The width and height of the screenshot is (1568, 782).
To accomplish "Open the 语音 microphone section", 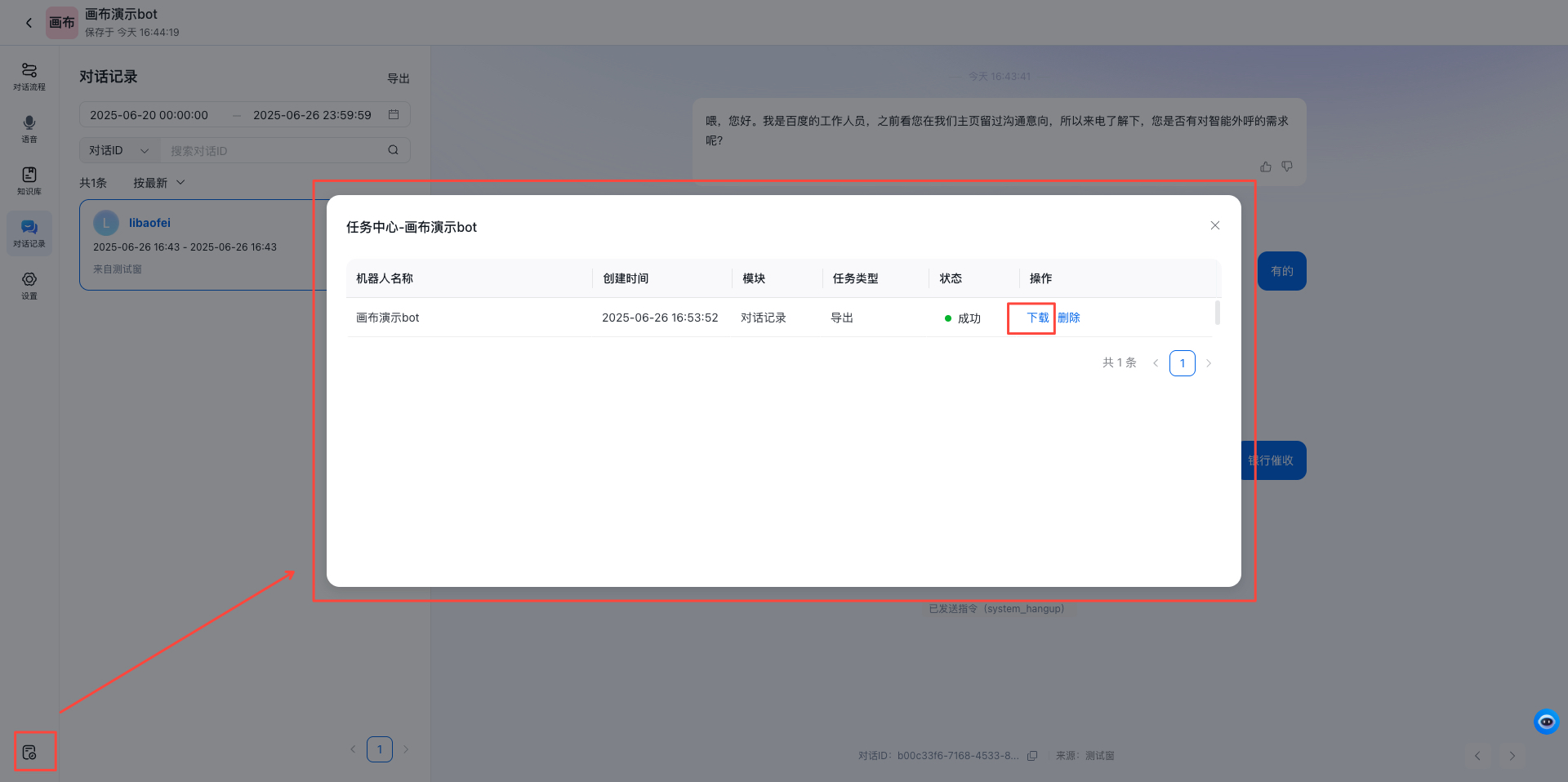I will click(x=29, y=128).
